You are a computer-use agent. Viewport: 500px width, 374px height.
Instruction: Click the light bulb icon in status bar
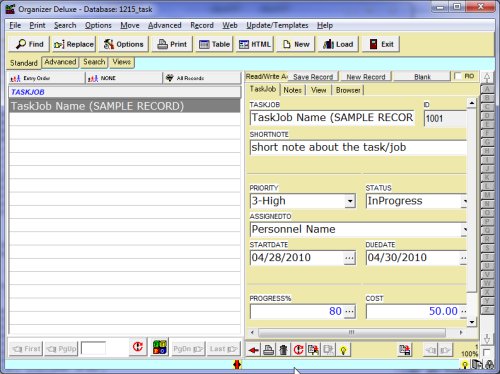pyautogui.click(x=465, y=365)
